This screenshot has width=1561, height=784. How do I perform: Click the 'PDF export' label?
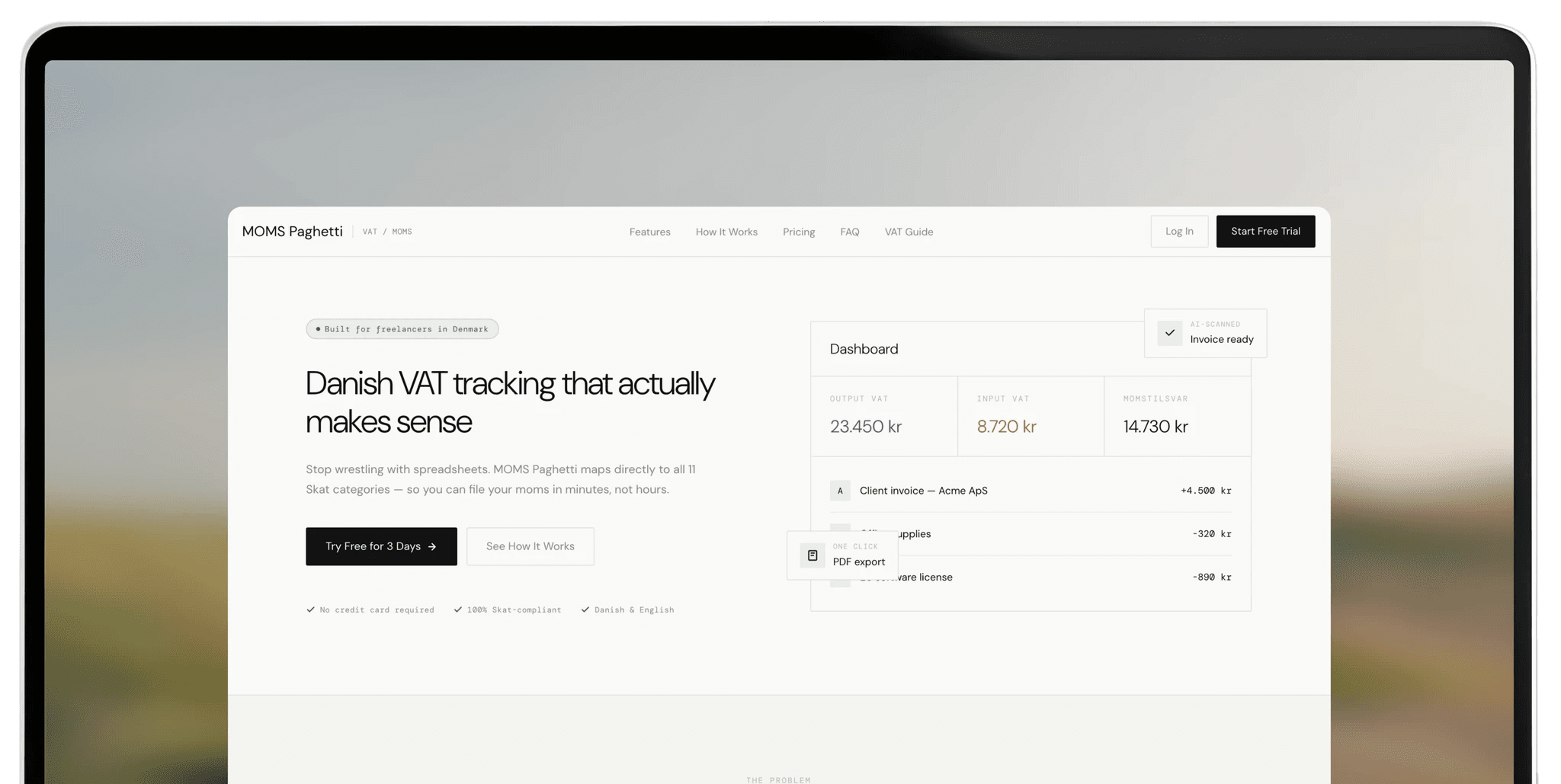click(859, 562)
